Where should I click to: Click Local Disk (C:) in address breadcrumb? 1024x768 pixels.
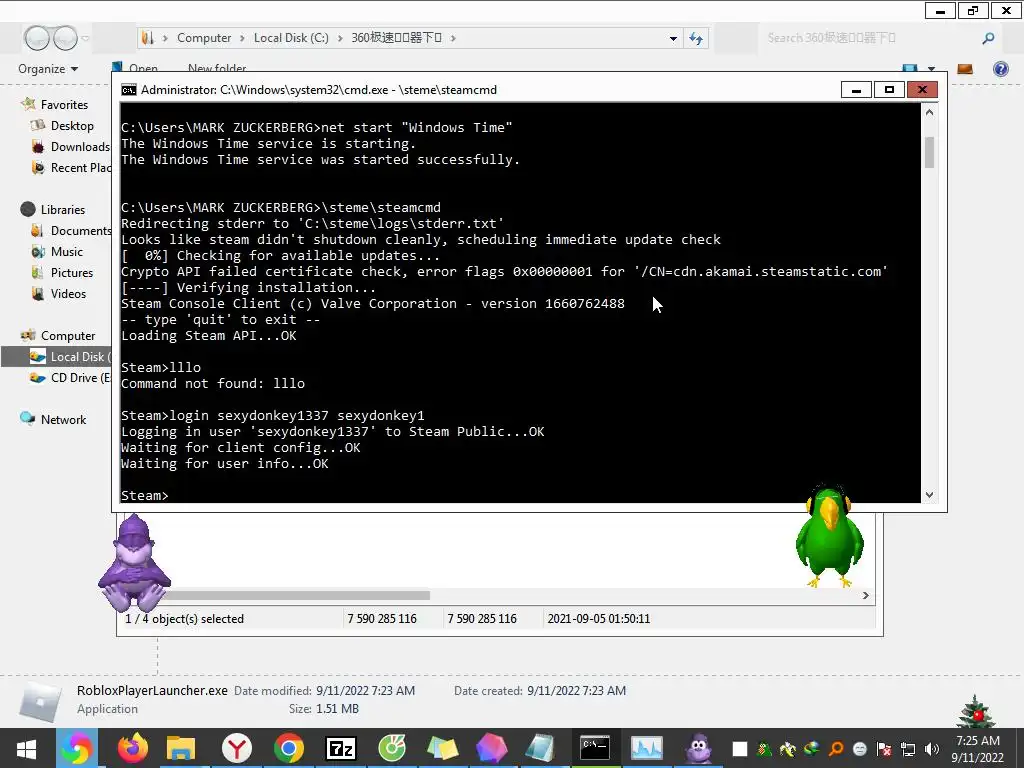tap(291, 38)
